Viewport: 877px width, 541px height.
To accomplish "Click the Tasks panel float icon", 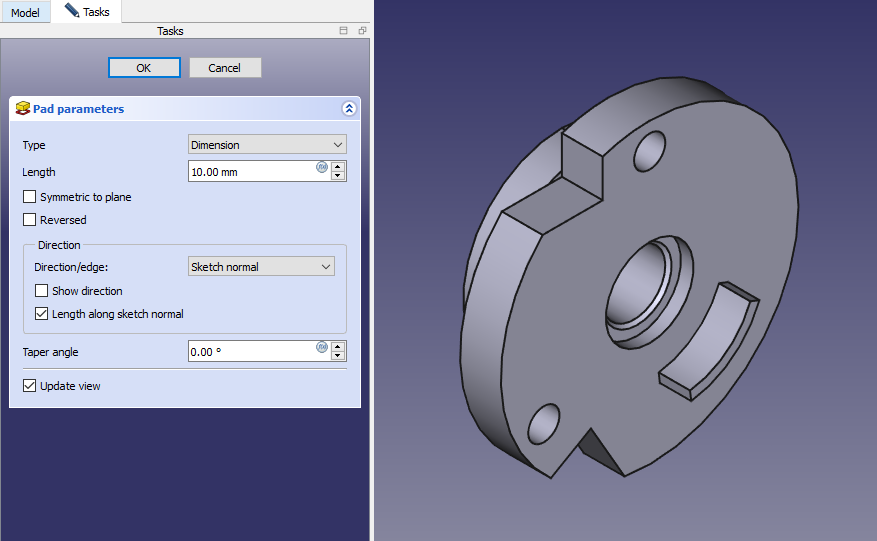I will click(361, 31).
